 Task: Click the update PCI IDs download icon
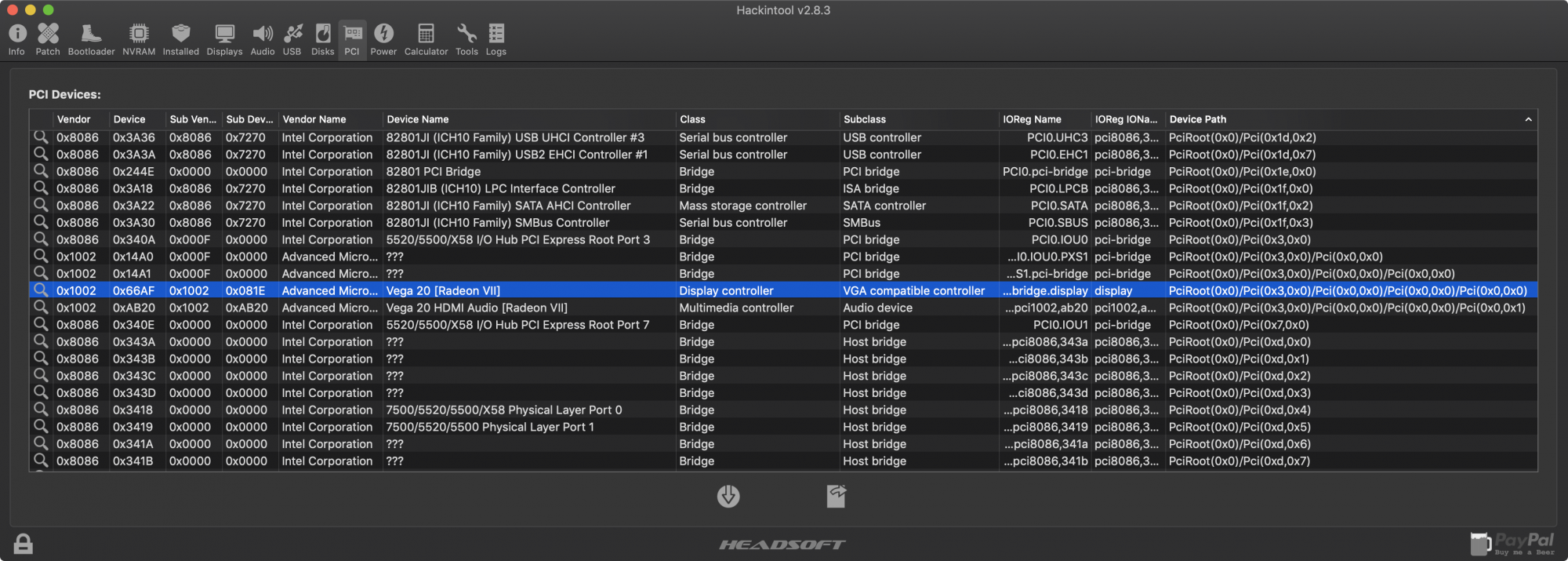pos(728,496)
